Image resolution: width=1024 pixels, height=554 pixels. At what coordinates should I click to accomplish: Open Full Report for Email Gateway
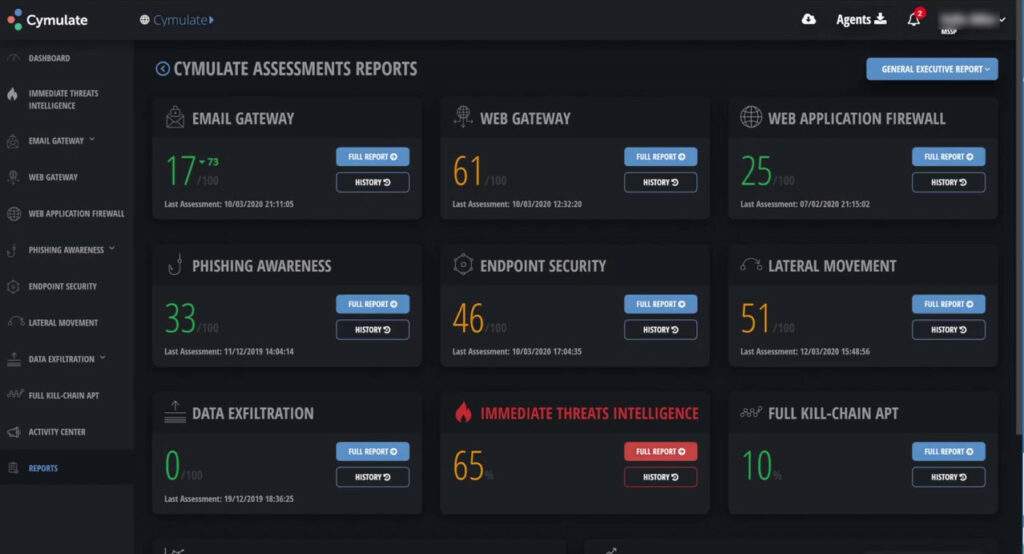click(372, 157)
